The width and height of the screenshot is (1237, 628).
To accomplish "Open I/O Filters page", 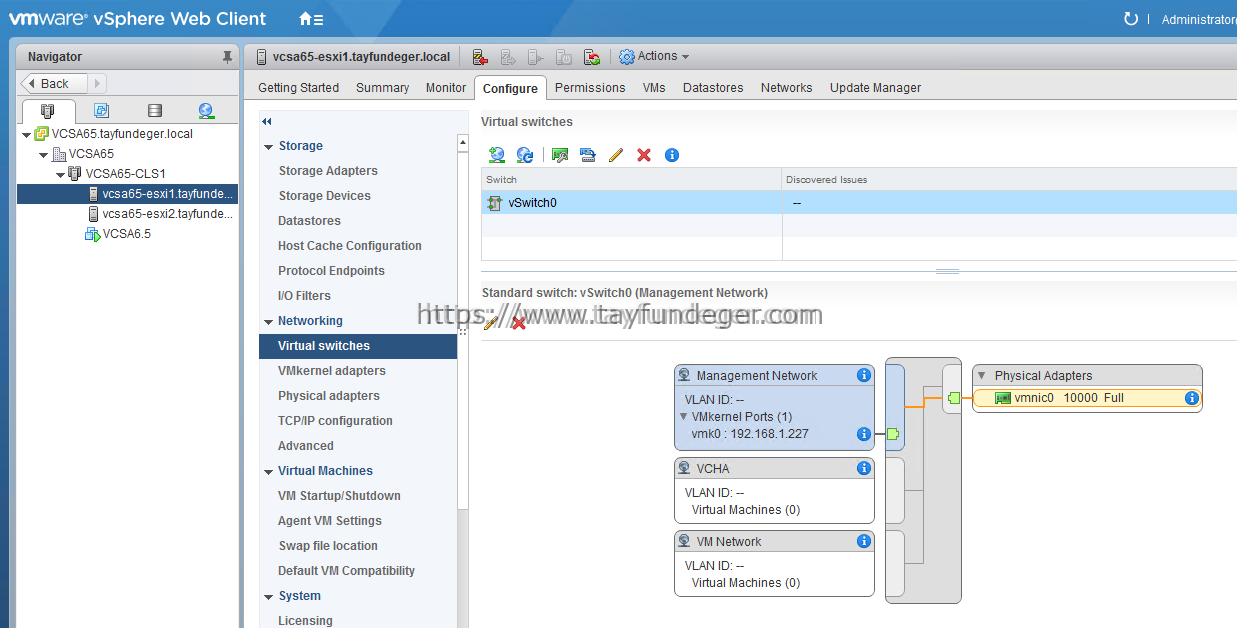I will [304, 296].
